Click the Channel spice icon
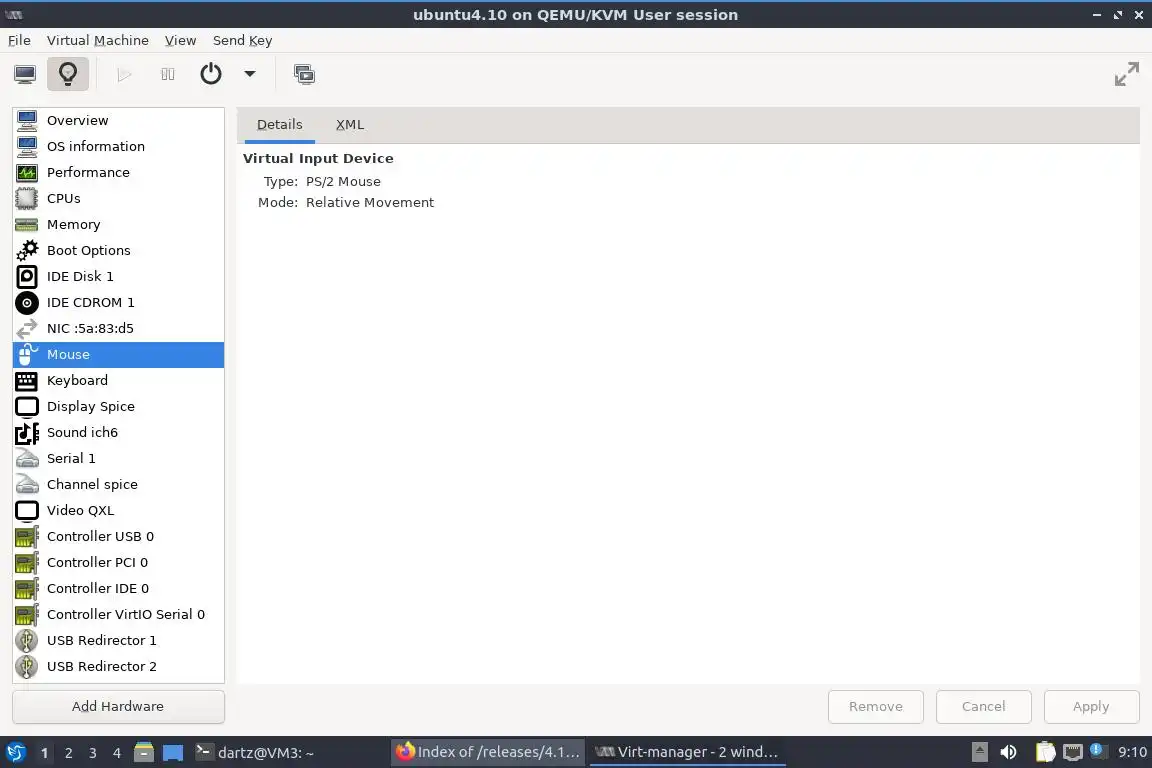The image size is (1152, 768). (x=26, y=485)
